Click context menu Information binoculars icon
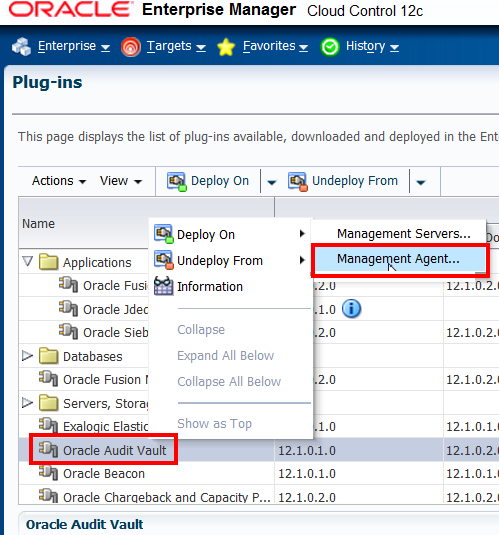 click(x=163, y=286)
